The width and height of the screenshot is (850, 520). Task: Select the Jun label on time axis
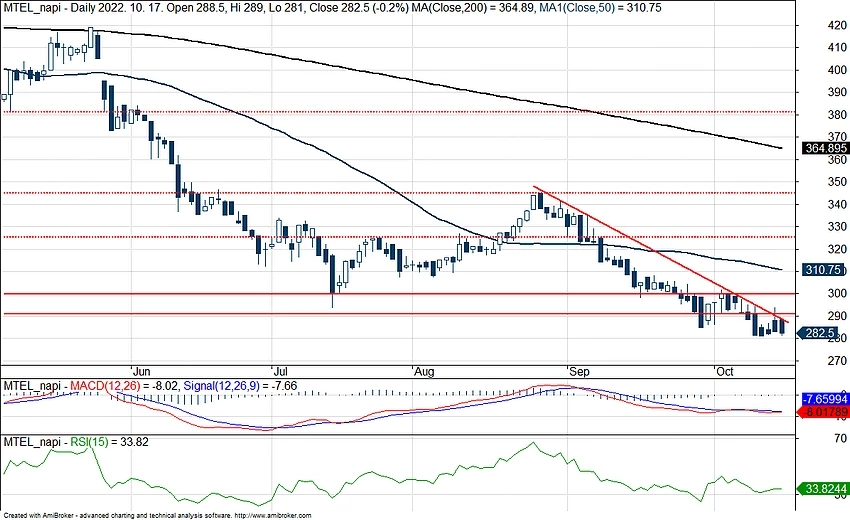point(141,371)
